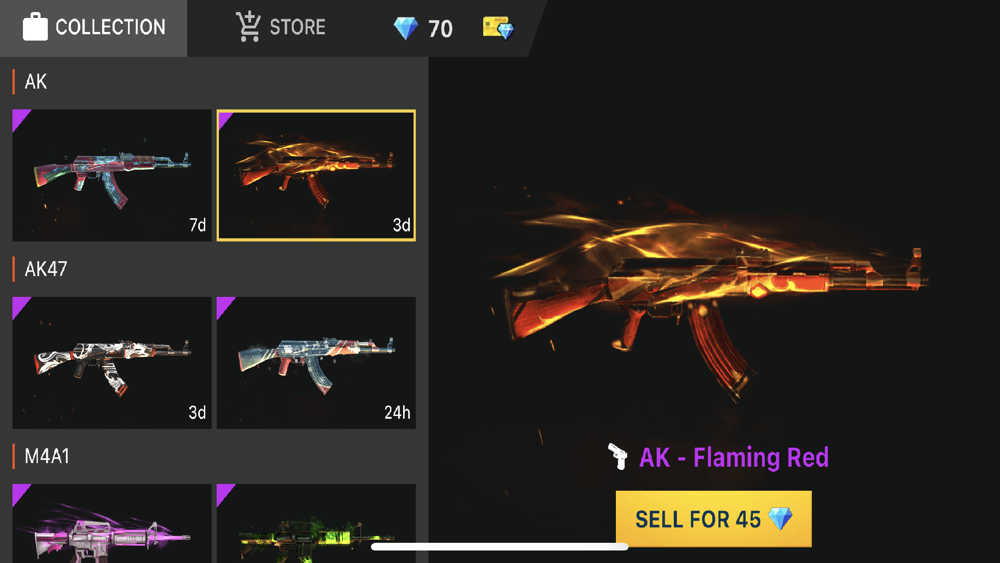Select the green-yellow M4A1 skin

[316, 523]
